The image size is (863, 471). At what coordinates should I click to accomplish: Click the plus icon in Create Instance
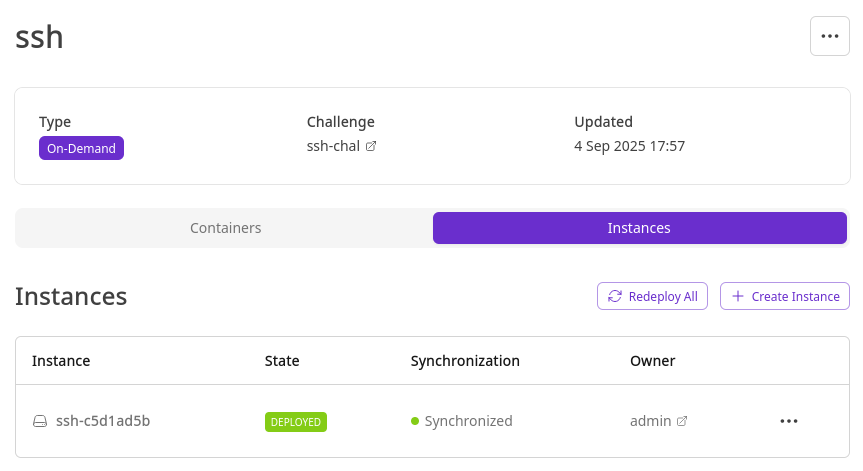(x=738, y=296)
